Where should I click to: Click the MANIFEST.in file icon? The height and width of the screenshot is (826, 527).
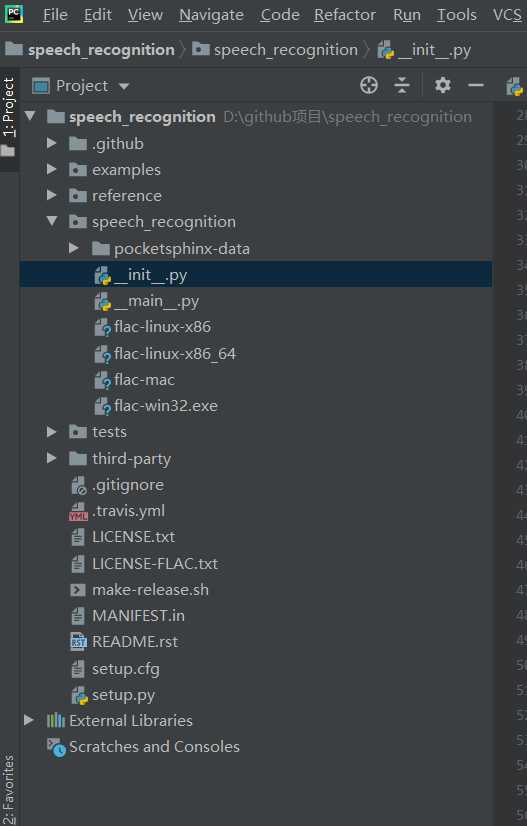(x=77, y=616)
